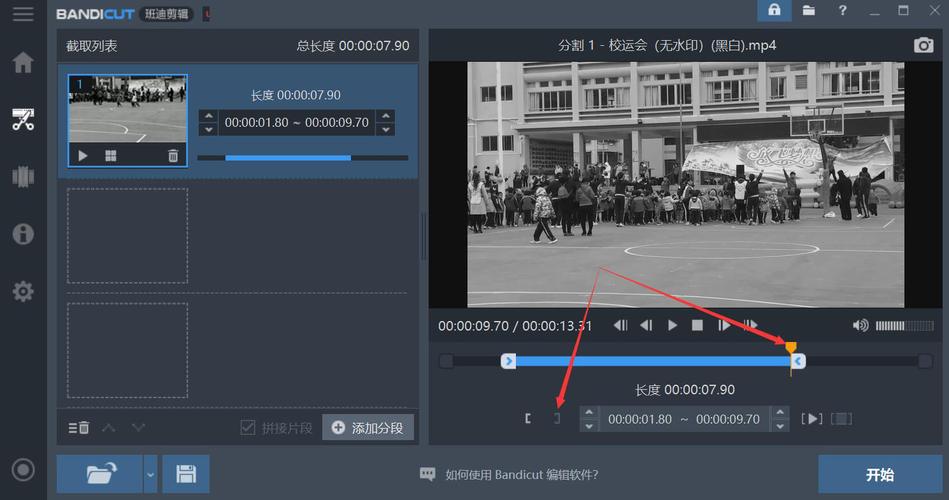This screenshot has height=500, width=949.
Task: Click the current time 00:00:09.70 / 00:00:13.31
Action: click(x=515, y=326)
